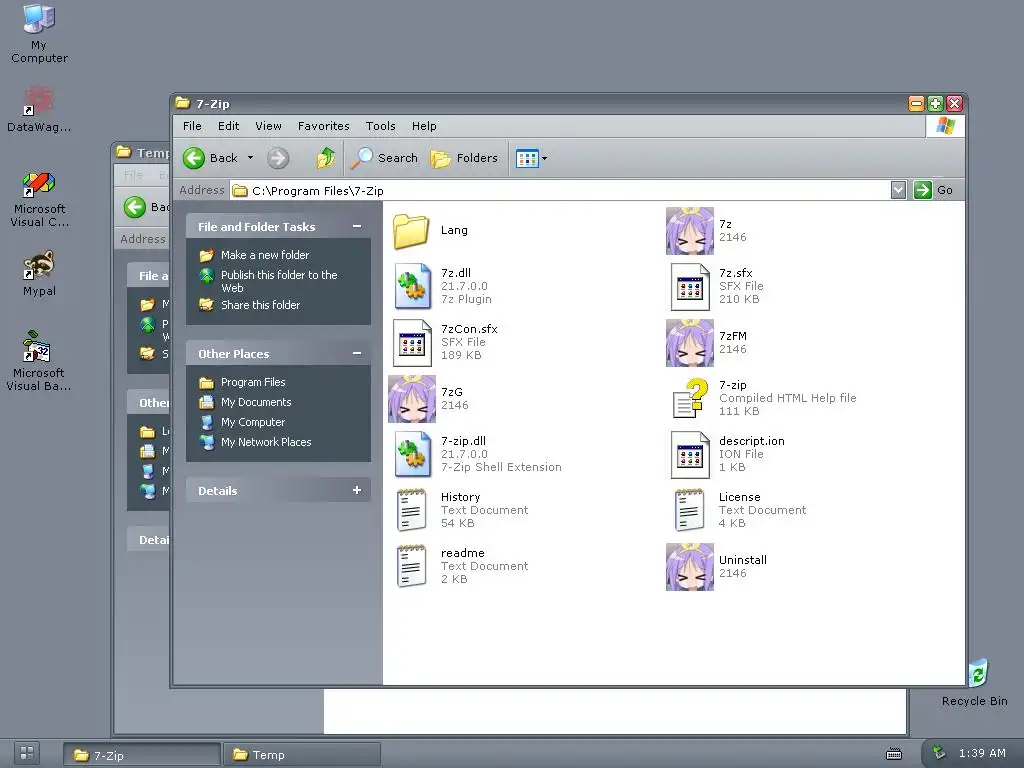Image resolution: width=1024 pixels, height=768 pixels.
Task: Switch to the Temp taskbar button
Action: coord(302,755)
